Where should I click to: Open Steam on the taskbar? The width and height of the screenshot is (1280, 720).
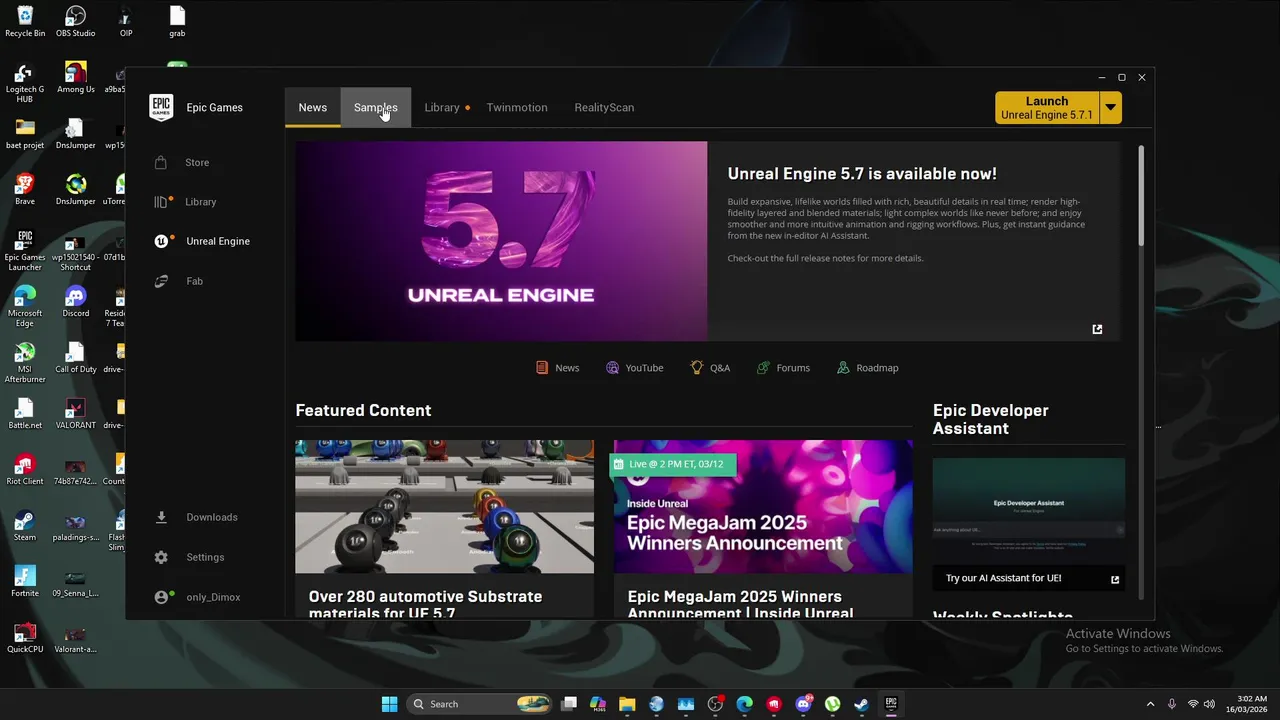861,704
